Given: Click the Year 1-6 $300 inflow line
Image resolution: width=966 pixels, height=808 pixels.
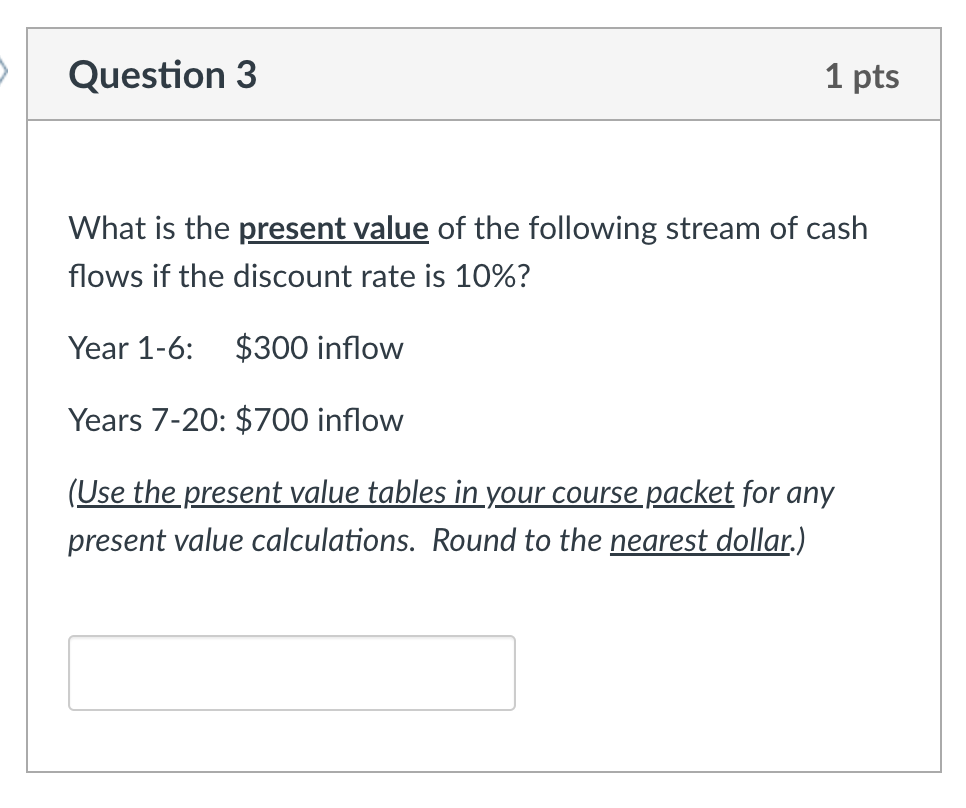Looking at the screenshot, I should [235, 348].
